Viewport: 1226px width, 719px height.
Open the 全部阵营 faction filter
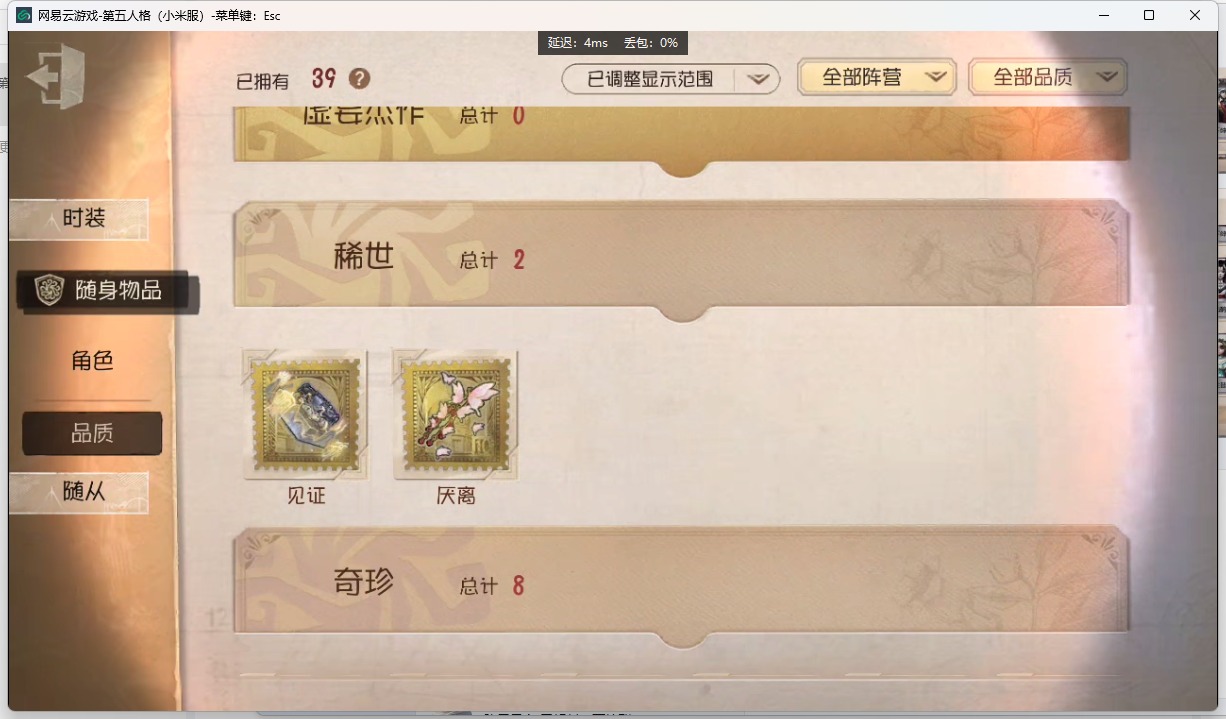[877, 77]
